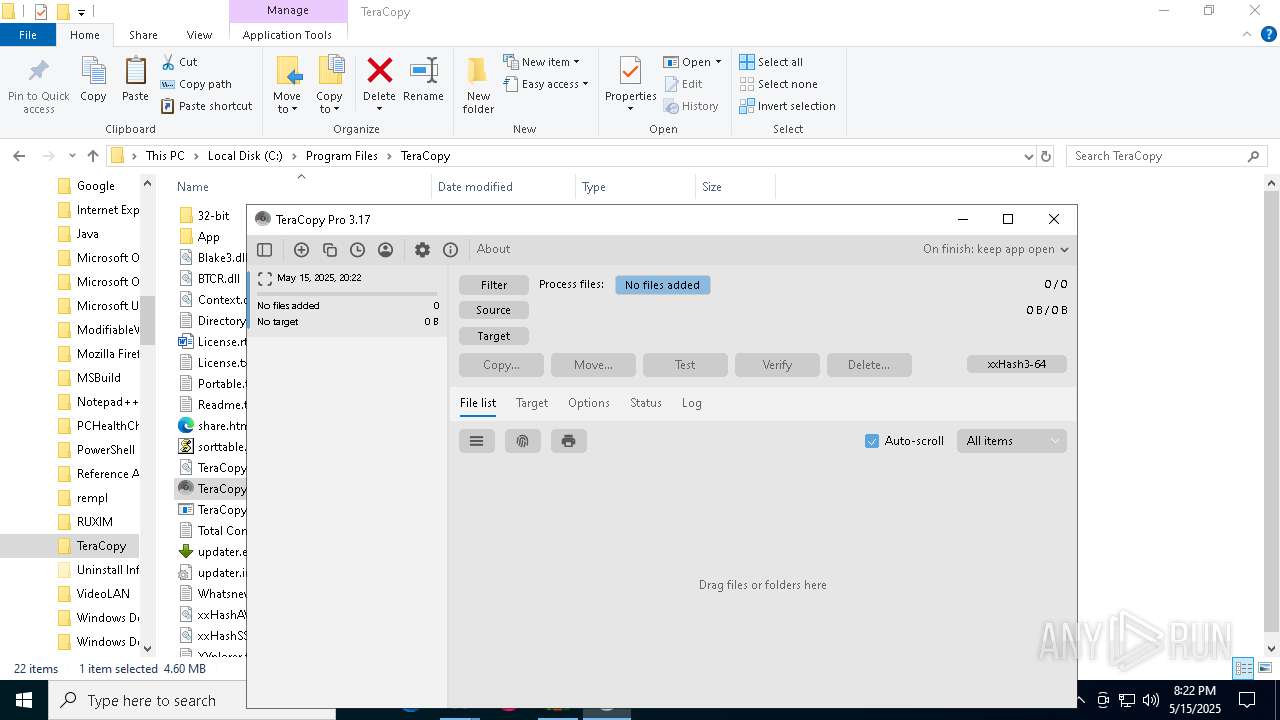Expand the Delete dropdown arrow in ribbon
1280x720 pixels.
point(379,109)
